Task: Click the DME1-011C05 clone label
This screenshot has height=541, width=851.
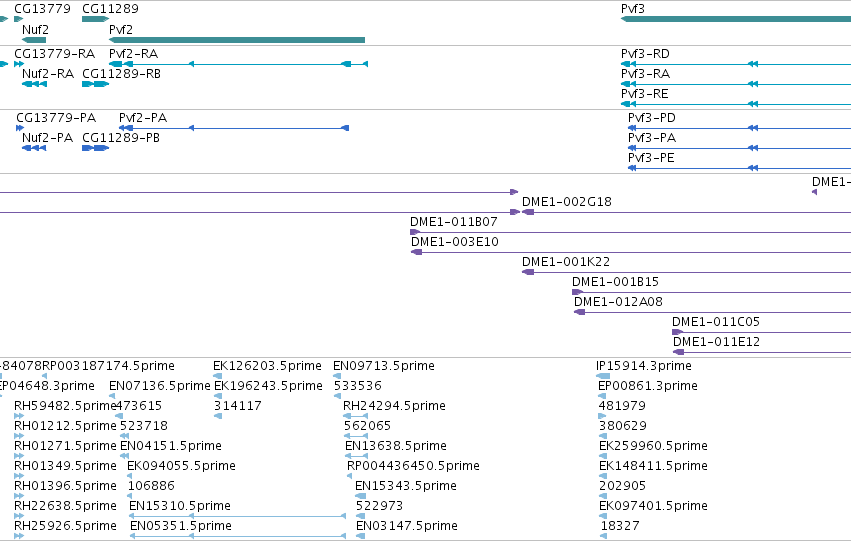Action: [716, 322]
